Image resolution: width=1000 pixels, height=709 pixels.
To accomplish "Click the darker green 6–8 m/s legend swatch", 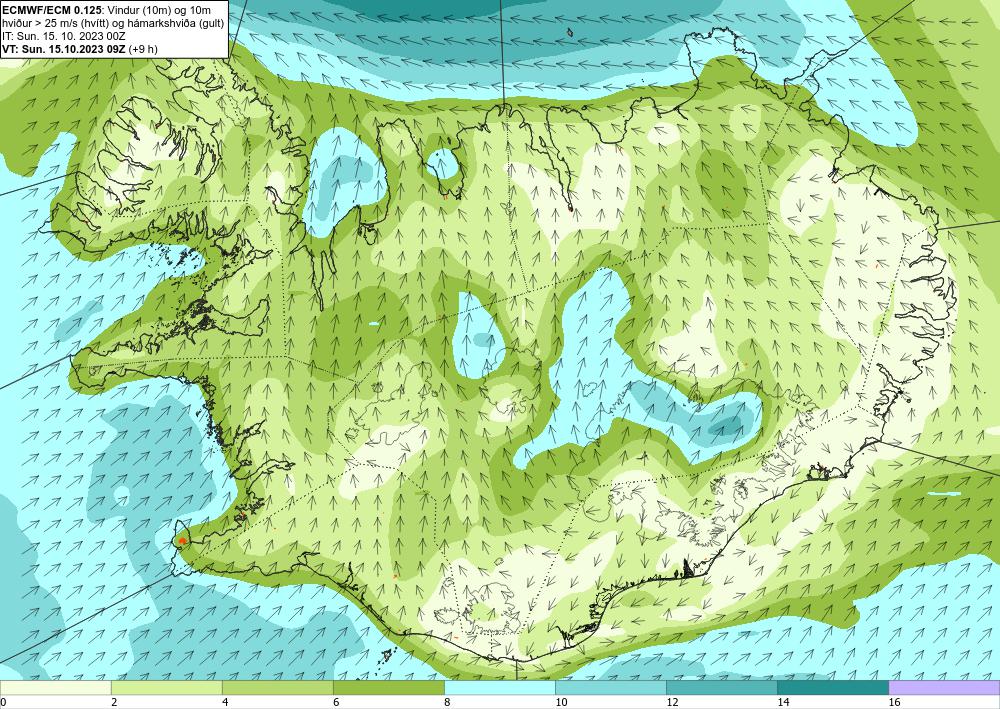I will coord(388,688).
